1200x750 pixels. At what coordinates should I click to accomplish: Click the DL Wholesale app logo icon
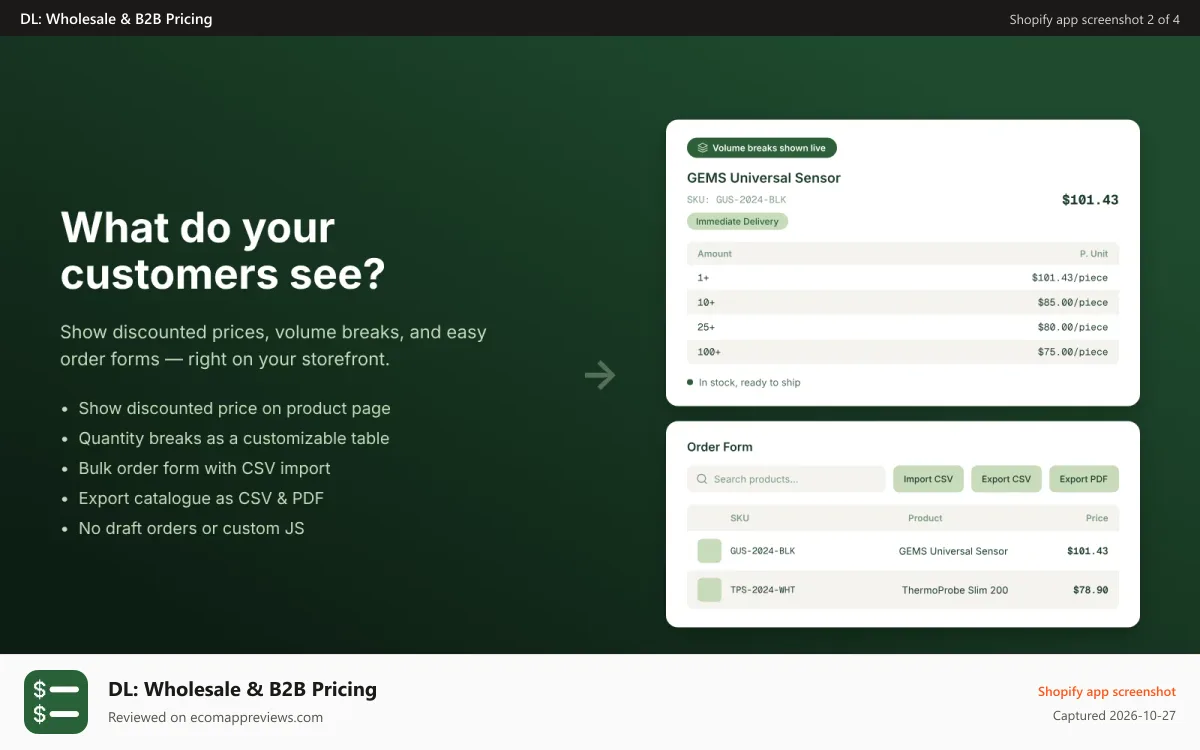click(56, 702)
